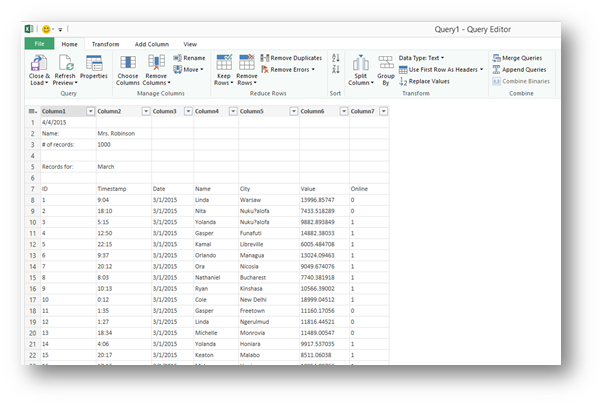603x407 pixels.
Task: Click the Close & Load icon
Action: coord(39,63)
